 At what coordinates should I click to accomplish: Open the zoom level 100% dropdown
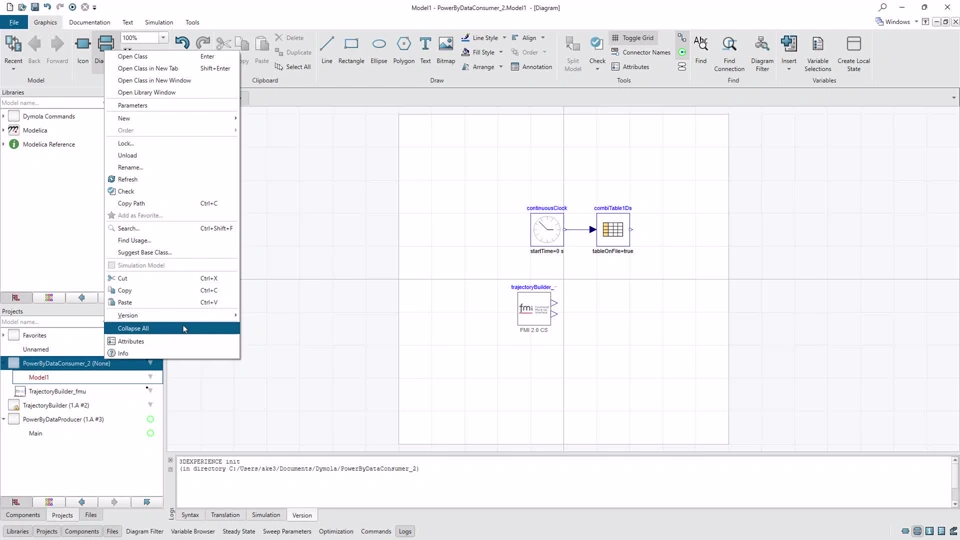(x=163, y=37)
